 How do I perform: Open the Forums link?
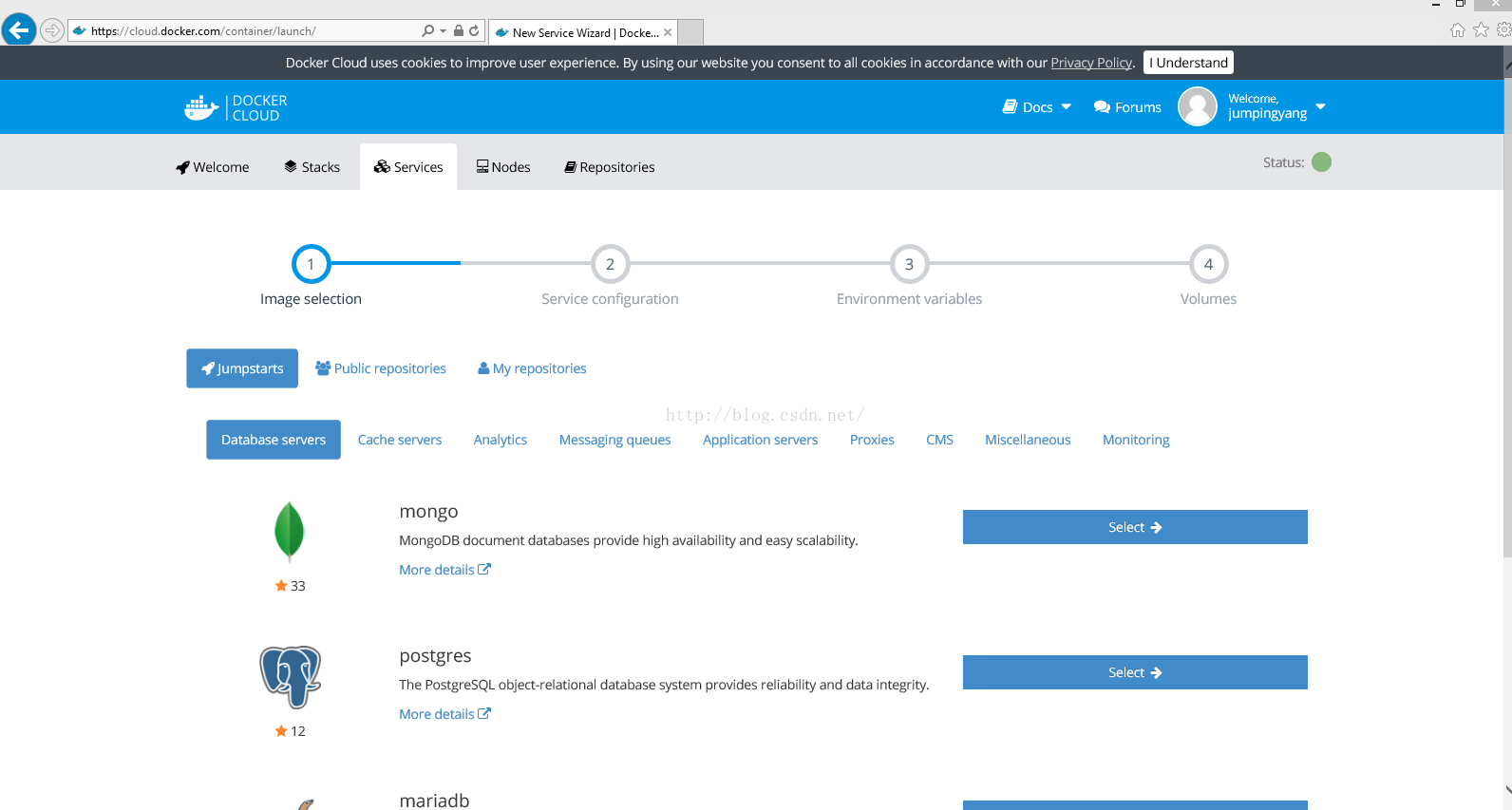(x=1127, y=107)
